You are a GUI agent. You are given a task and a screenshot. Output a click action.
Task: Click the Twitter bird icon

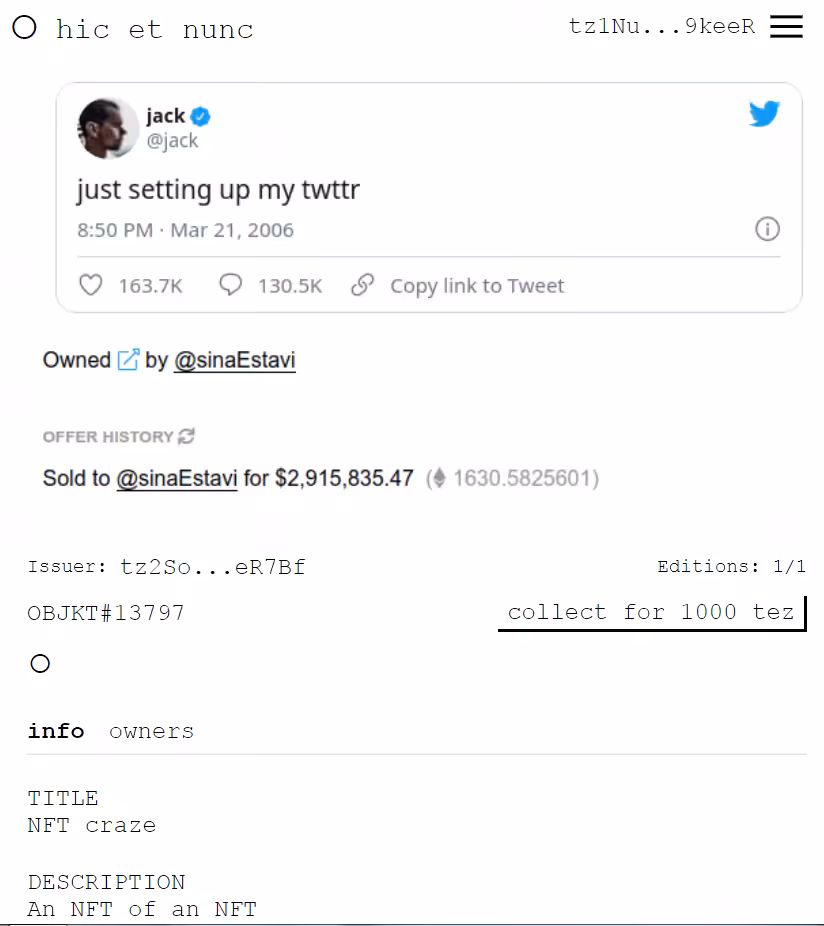pos(764,113)
